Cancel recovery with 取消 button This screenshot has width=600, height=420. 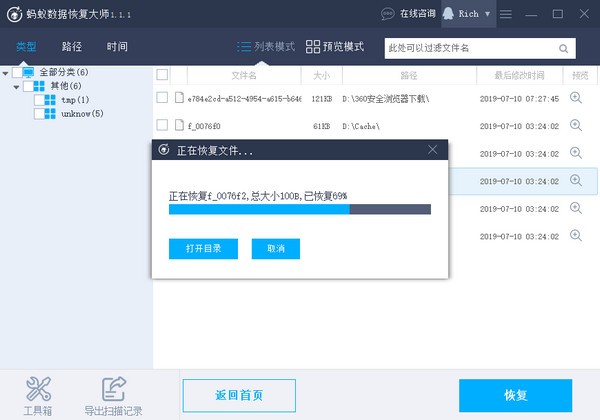tap(276, 249)
